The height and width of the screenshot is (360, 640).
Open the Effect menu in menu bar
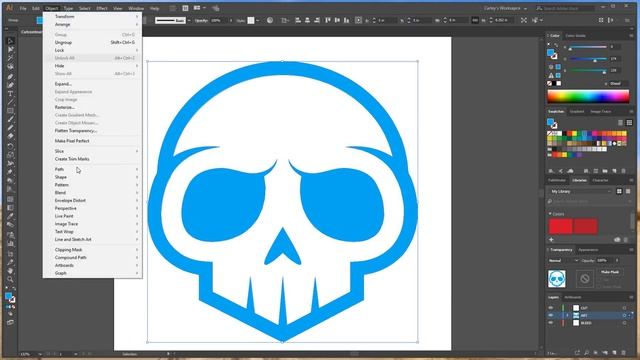102,8
